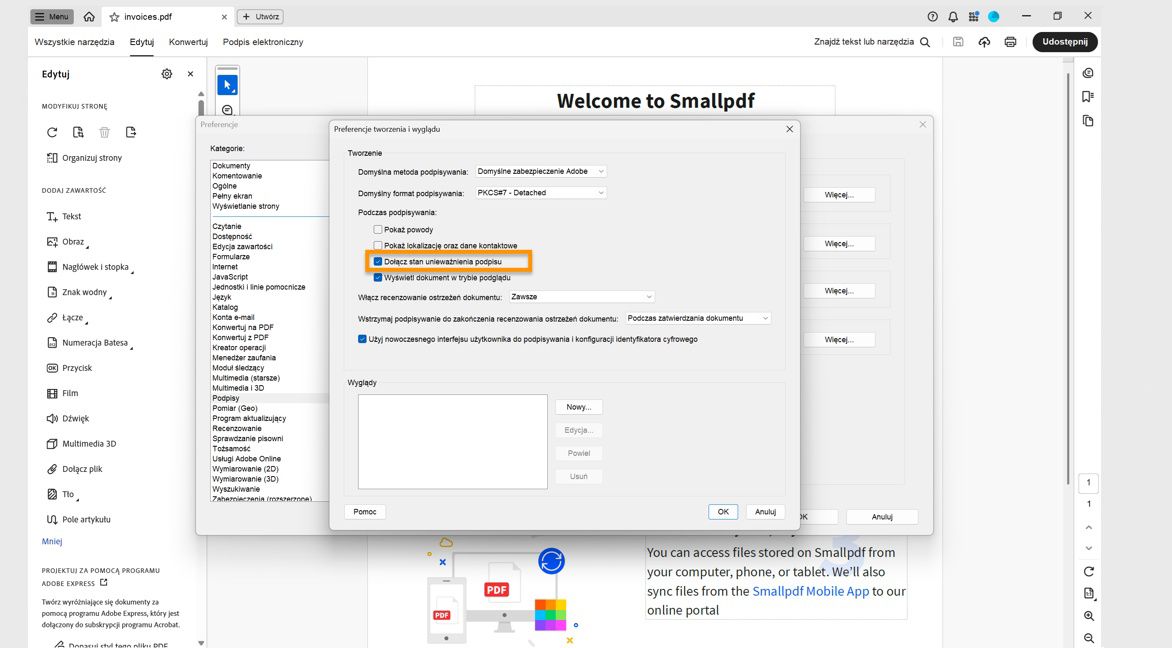Open the help question mark icon
Screen dimensions: 1172x648
(x=932, y=16)
